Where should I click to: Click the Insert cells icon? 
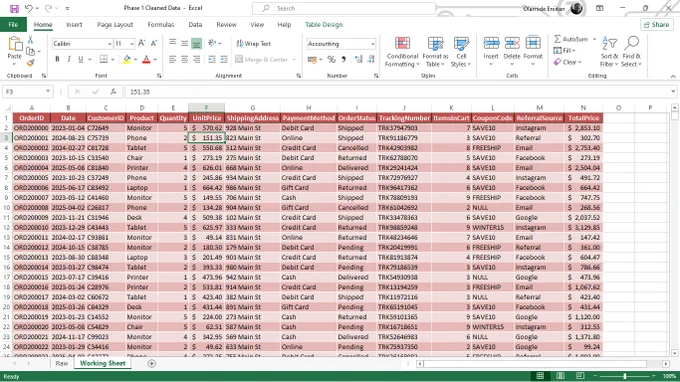[491, 43]
